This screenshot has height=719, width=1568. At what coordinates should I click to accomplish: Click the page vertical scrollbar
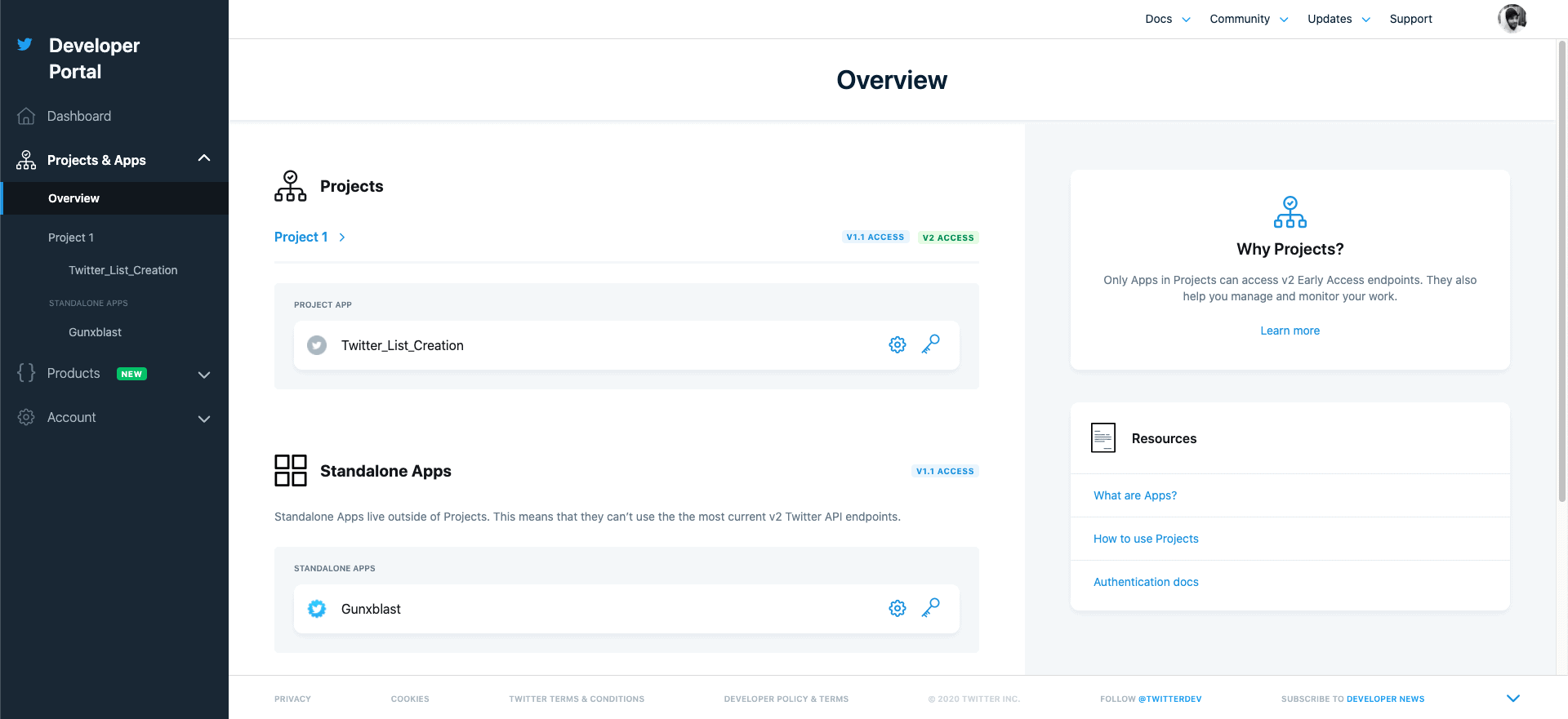click(x=1561, y=269)
